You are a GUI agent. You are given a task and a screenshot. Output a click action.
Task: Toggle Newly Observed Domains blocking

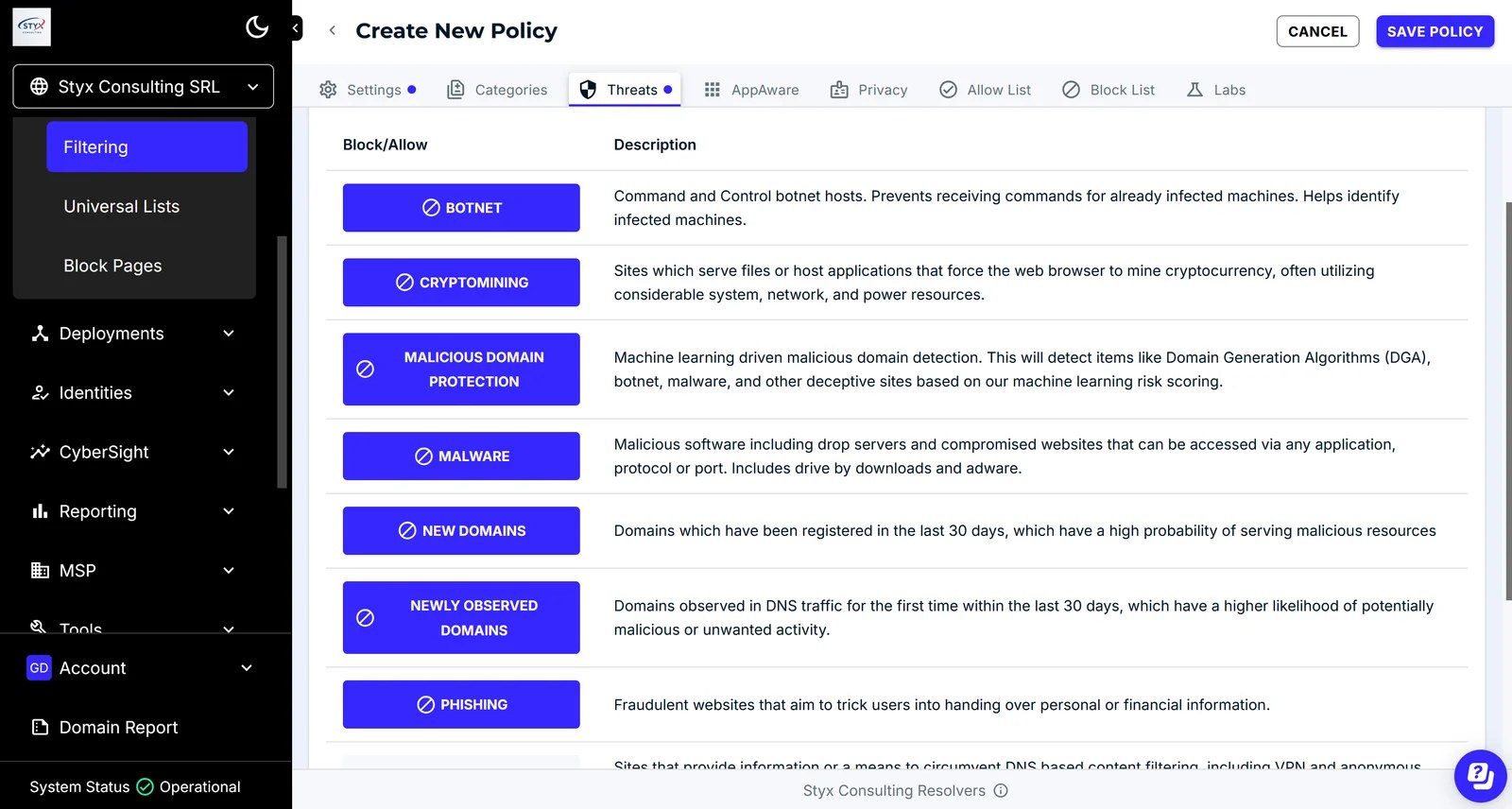[x=461, y=618]
